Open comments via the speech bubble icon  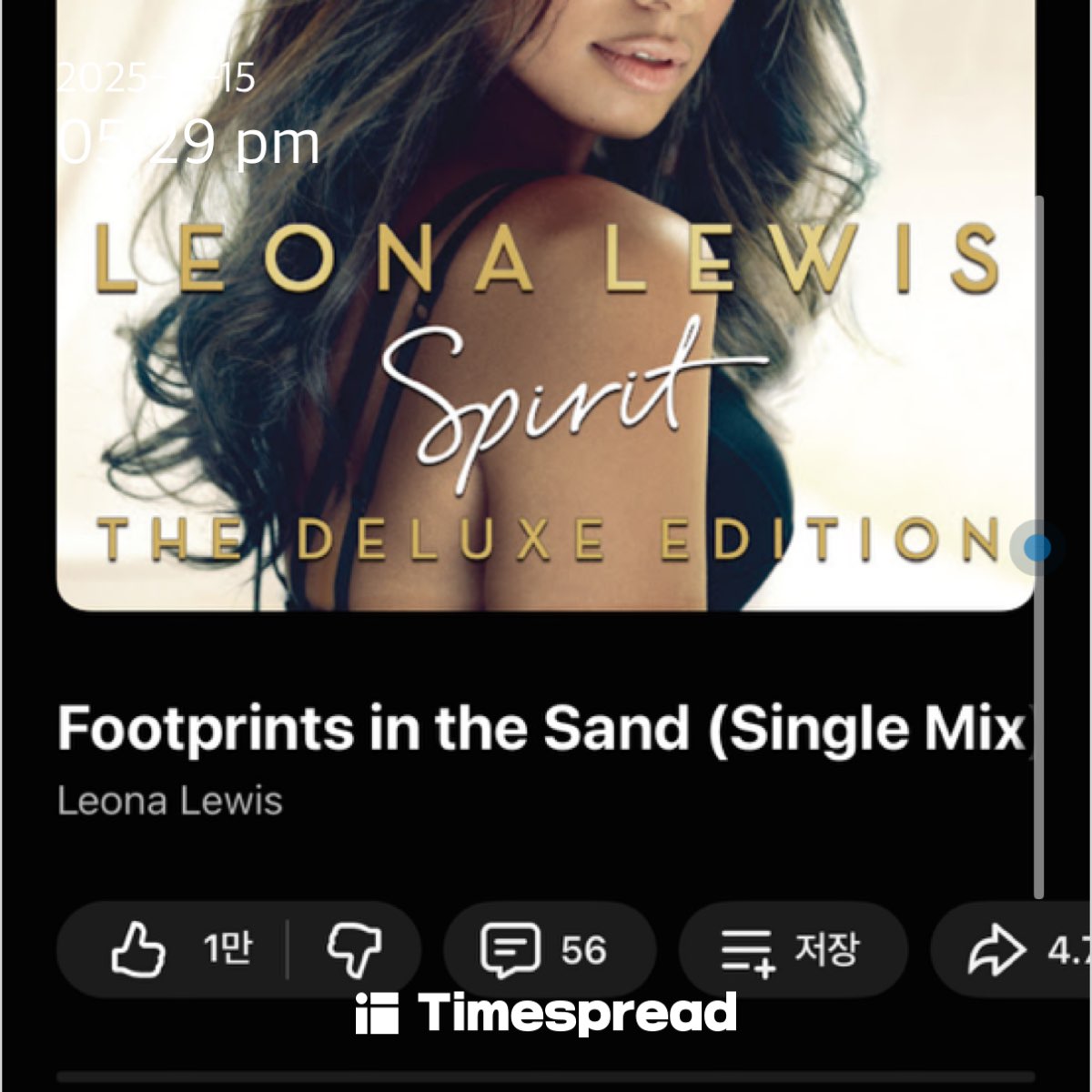[x=510, y=950]
